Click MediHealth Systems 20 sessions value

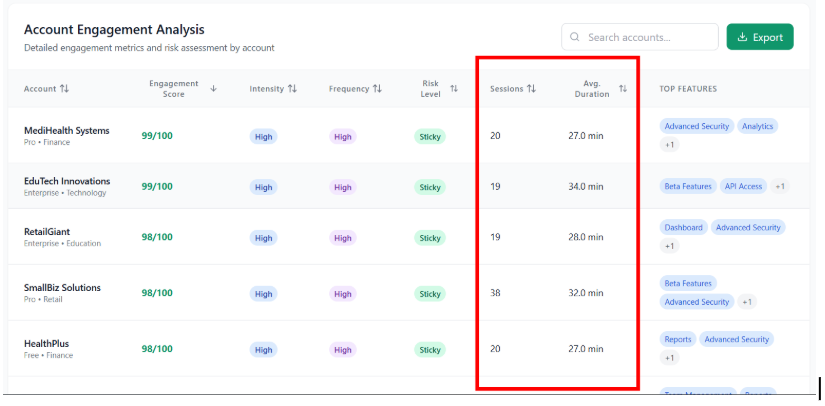coord(495,136)
